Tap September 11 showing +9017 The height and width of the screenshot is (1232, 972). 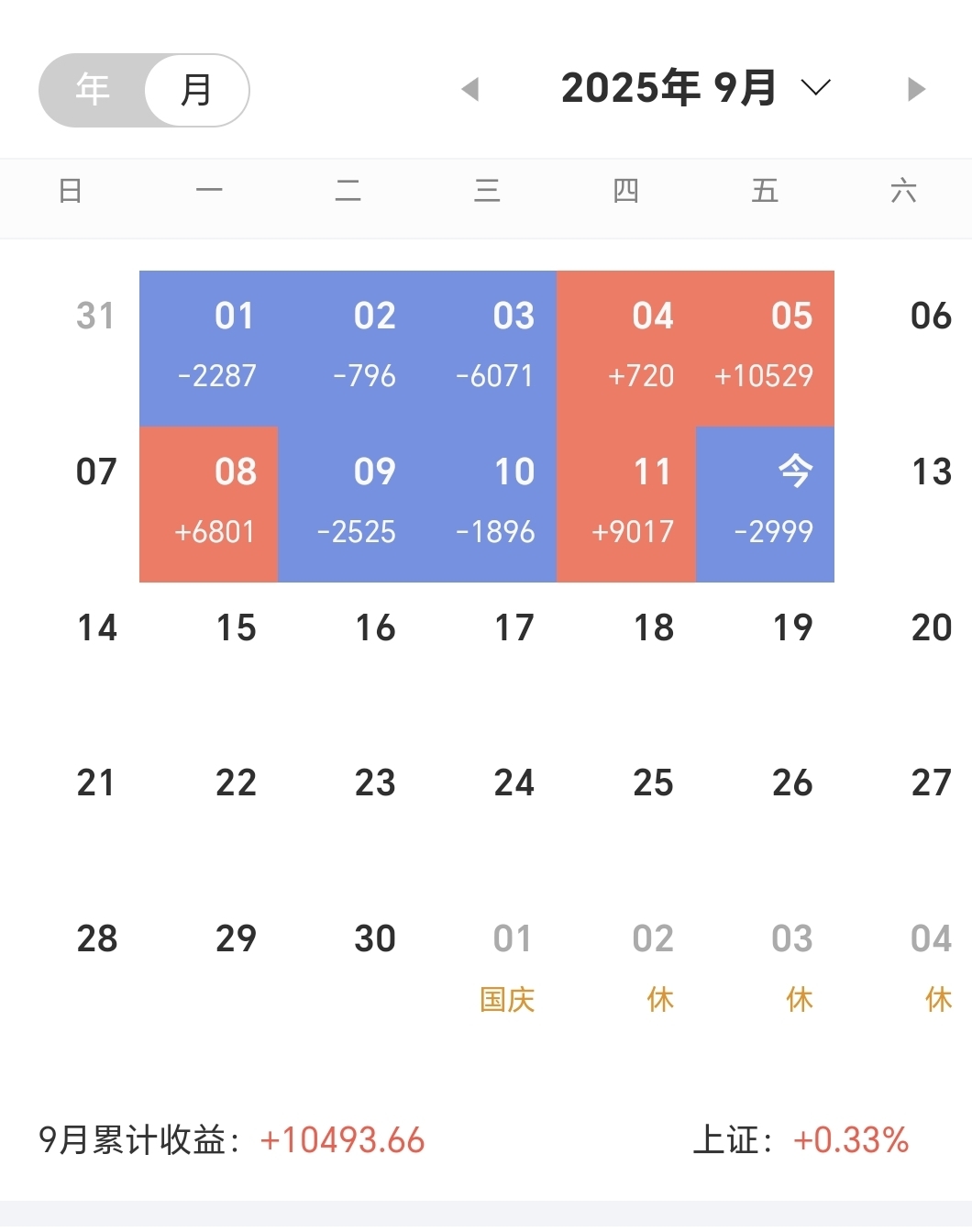tap(626, 504)
